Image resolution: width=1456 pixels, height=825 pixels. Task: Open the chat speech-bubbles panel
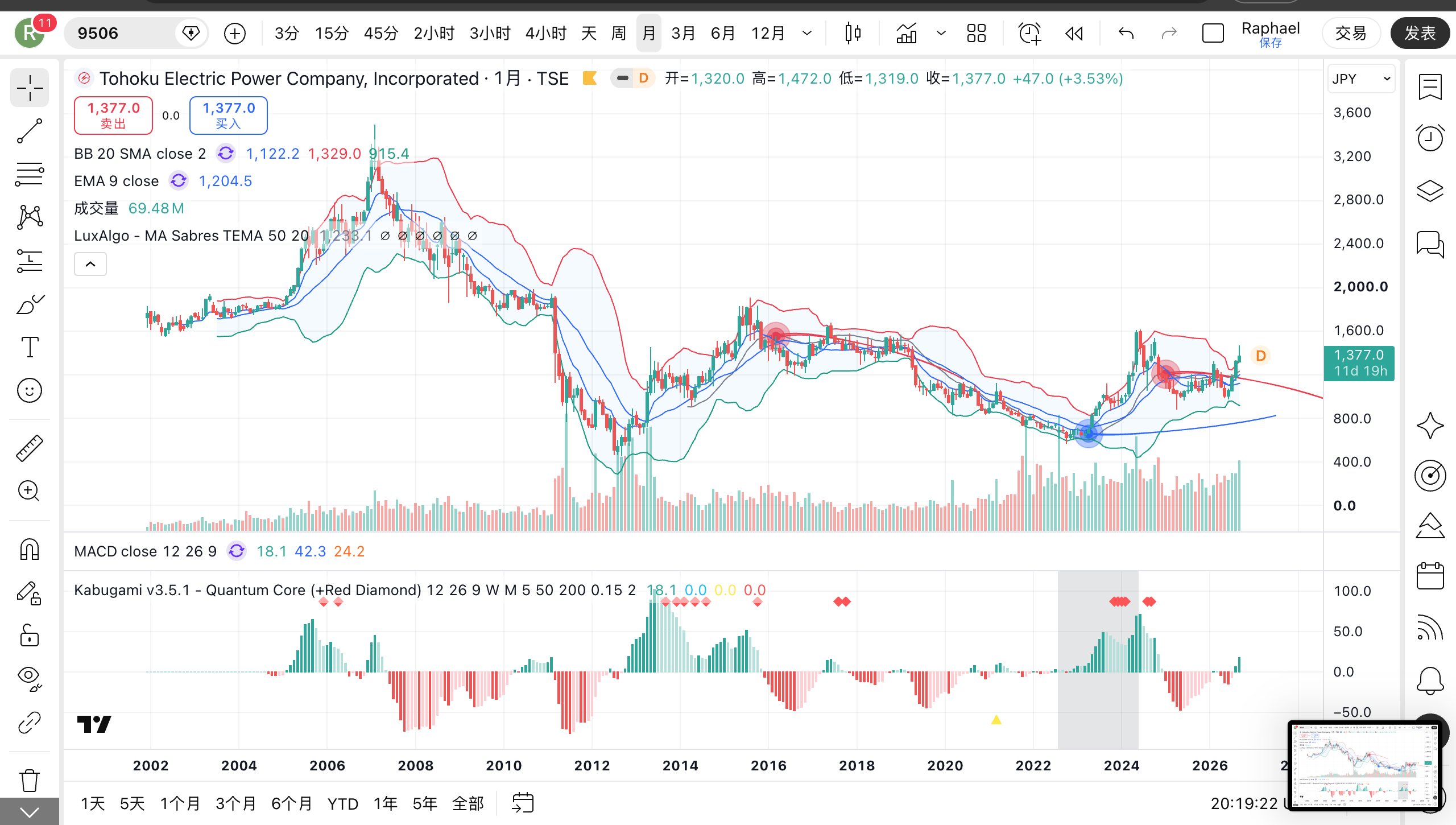[x=1430, y=244]
